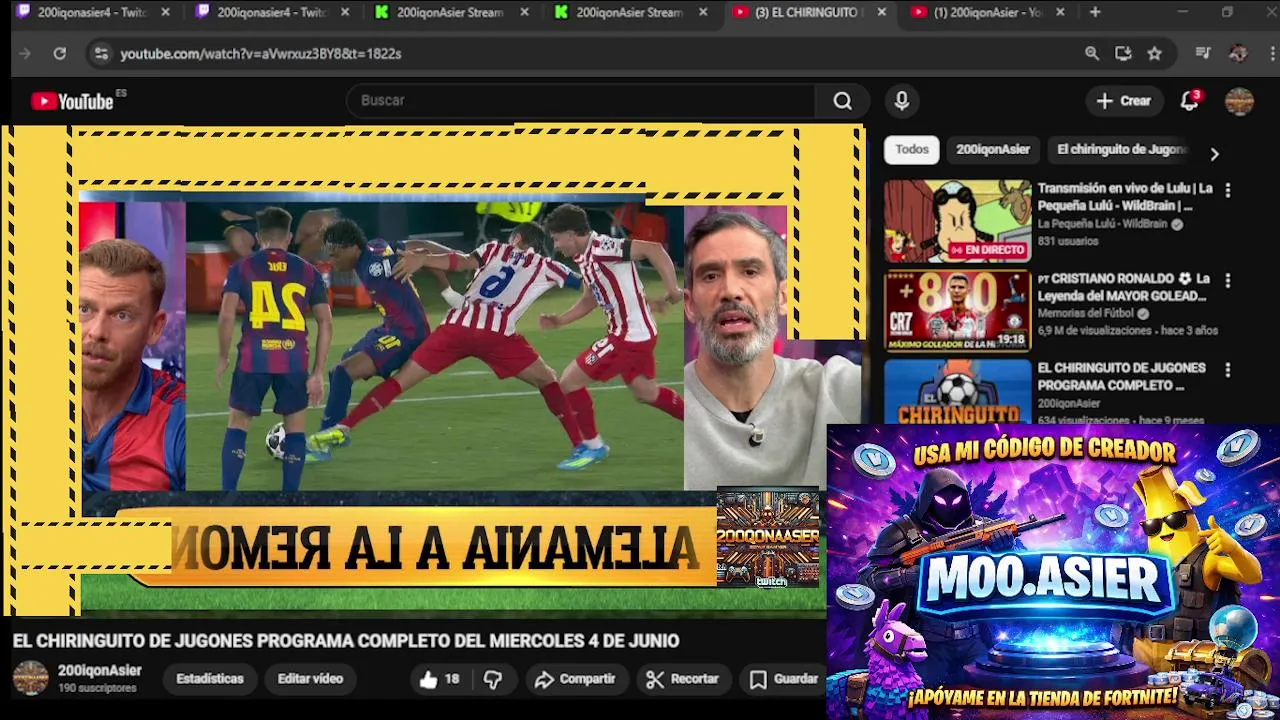Bookmark this page with the star icon
The image size is (1280, 720).
[1154, 53]
